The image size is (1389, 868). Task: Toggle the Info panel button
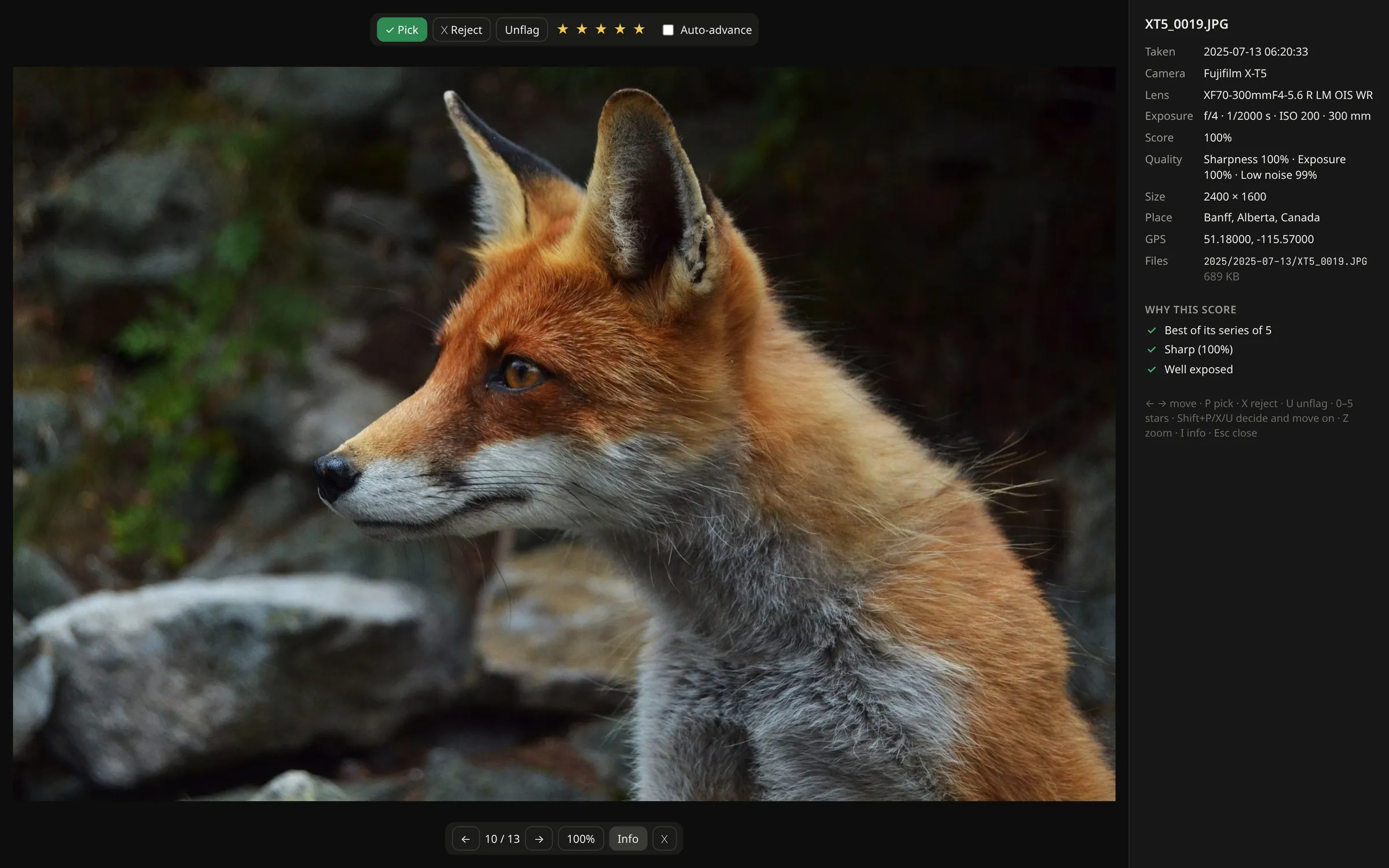click(x=627, y=838)
